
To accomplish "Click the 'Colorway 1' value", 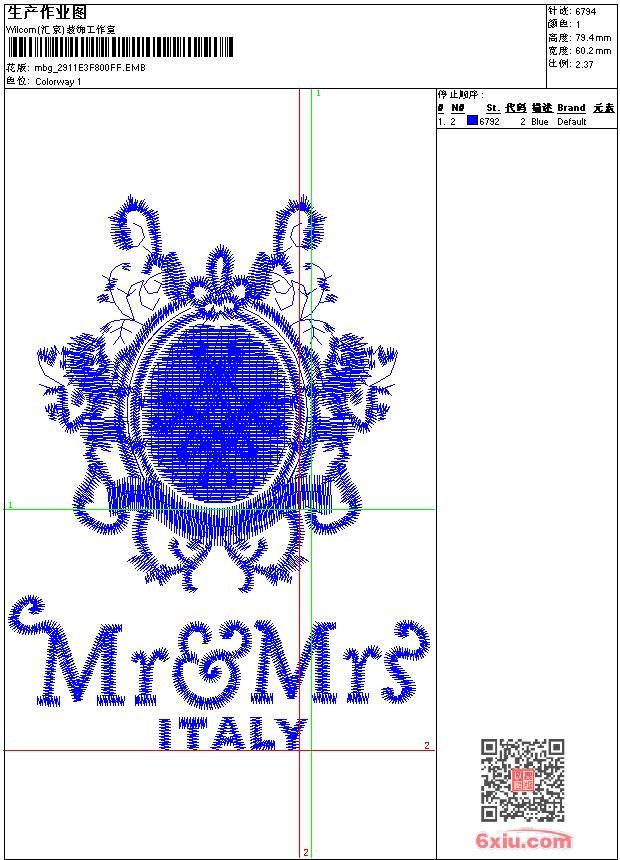I will click(58, 82).
